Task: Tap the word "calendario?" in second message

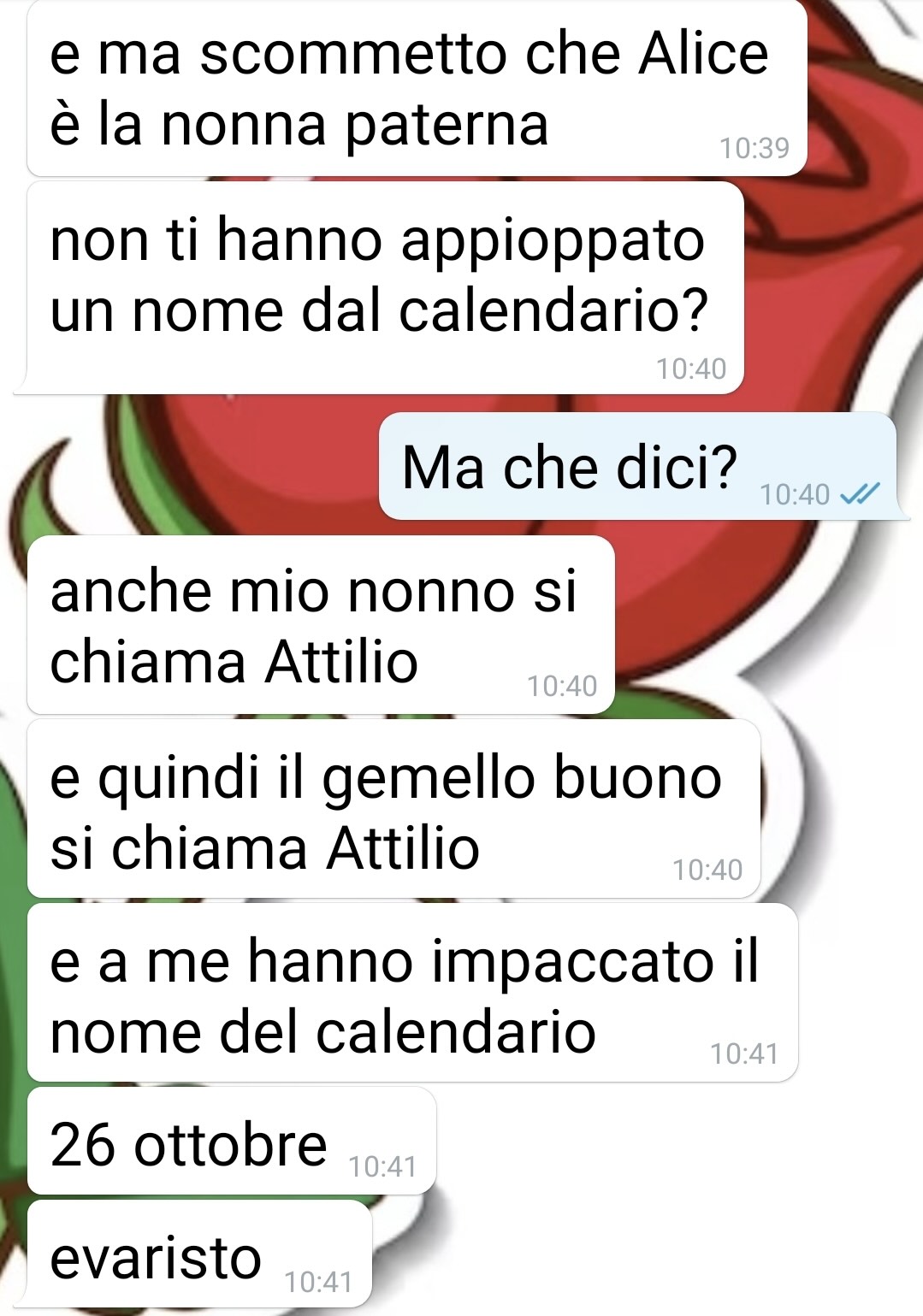Action: point(553,311)
